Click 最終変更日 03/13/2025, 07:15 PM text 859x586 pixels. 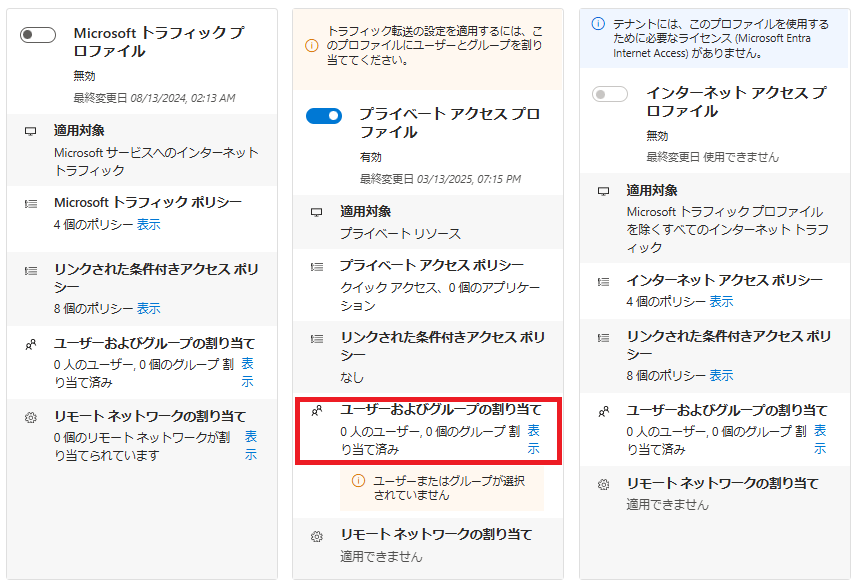(440, 179)
